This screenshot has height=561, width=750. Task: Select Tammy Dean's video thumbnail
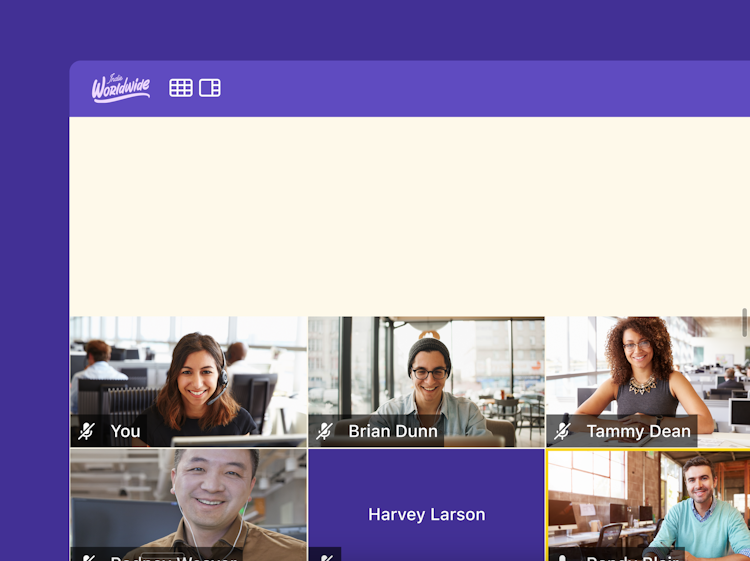pos(648,382)
